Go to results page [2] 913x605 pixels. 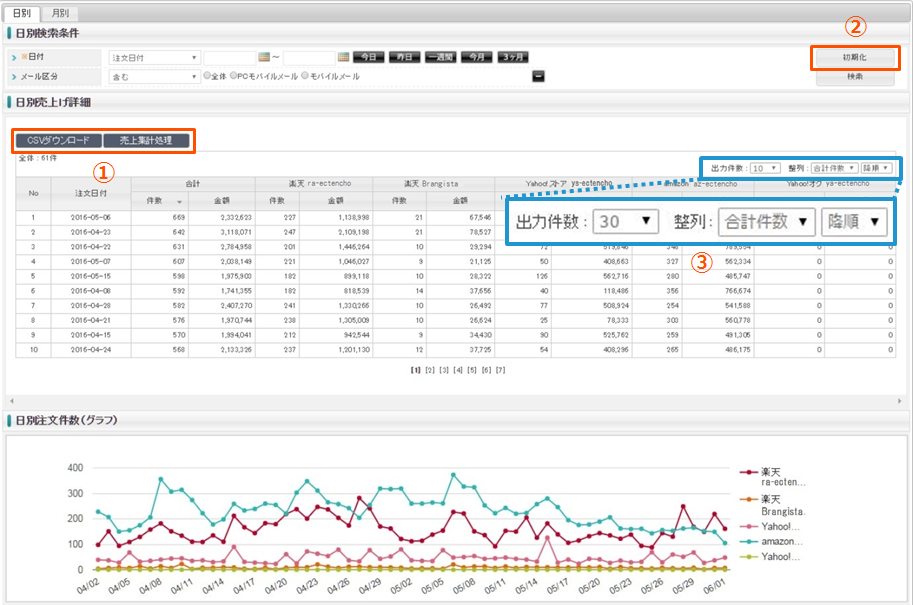point(430,370)
